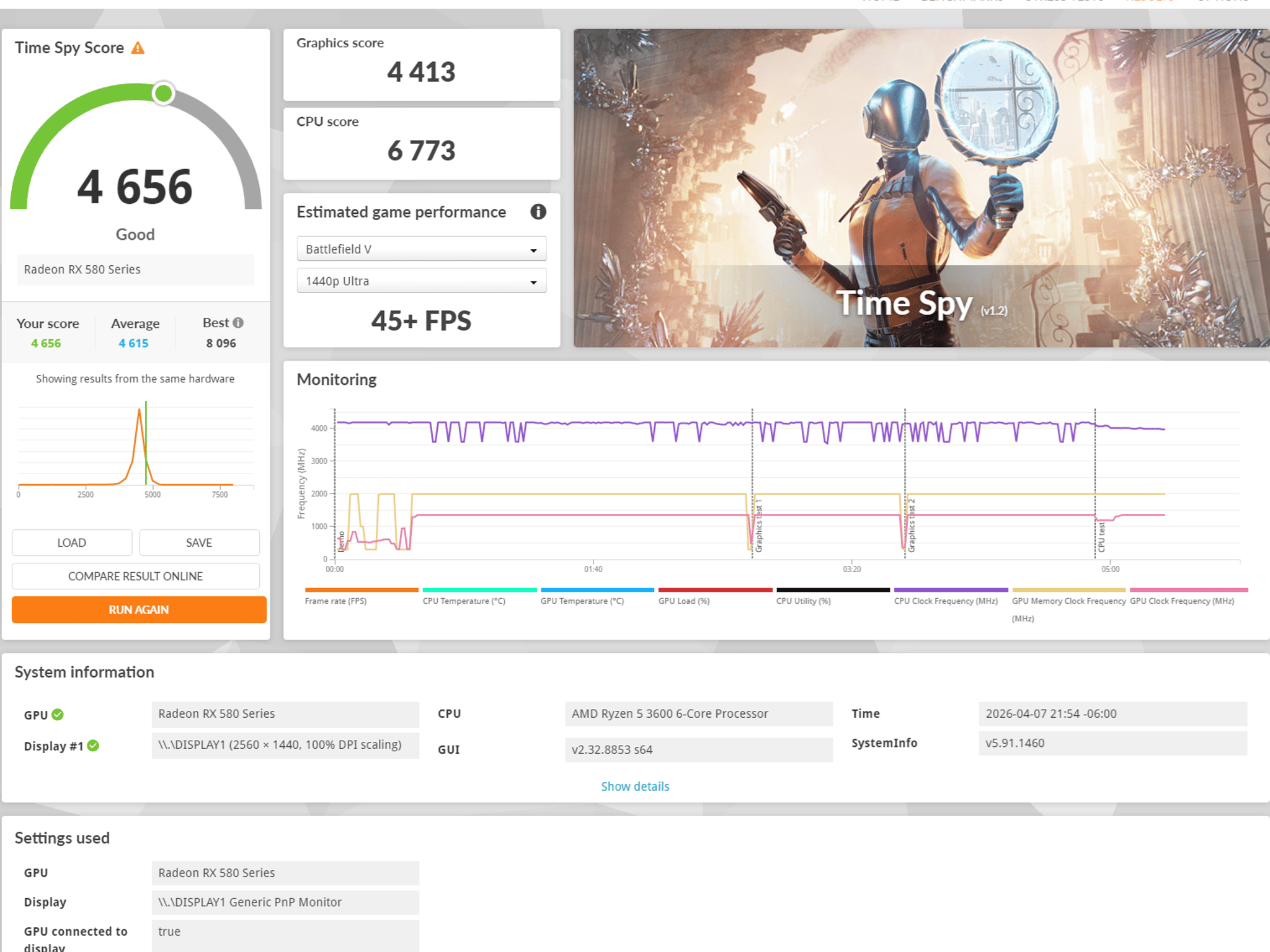Screen dimensions: 1270x952
Task: Click the Graphics test 1 timeline marker
Action: click(758, 526)
